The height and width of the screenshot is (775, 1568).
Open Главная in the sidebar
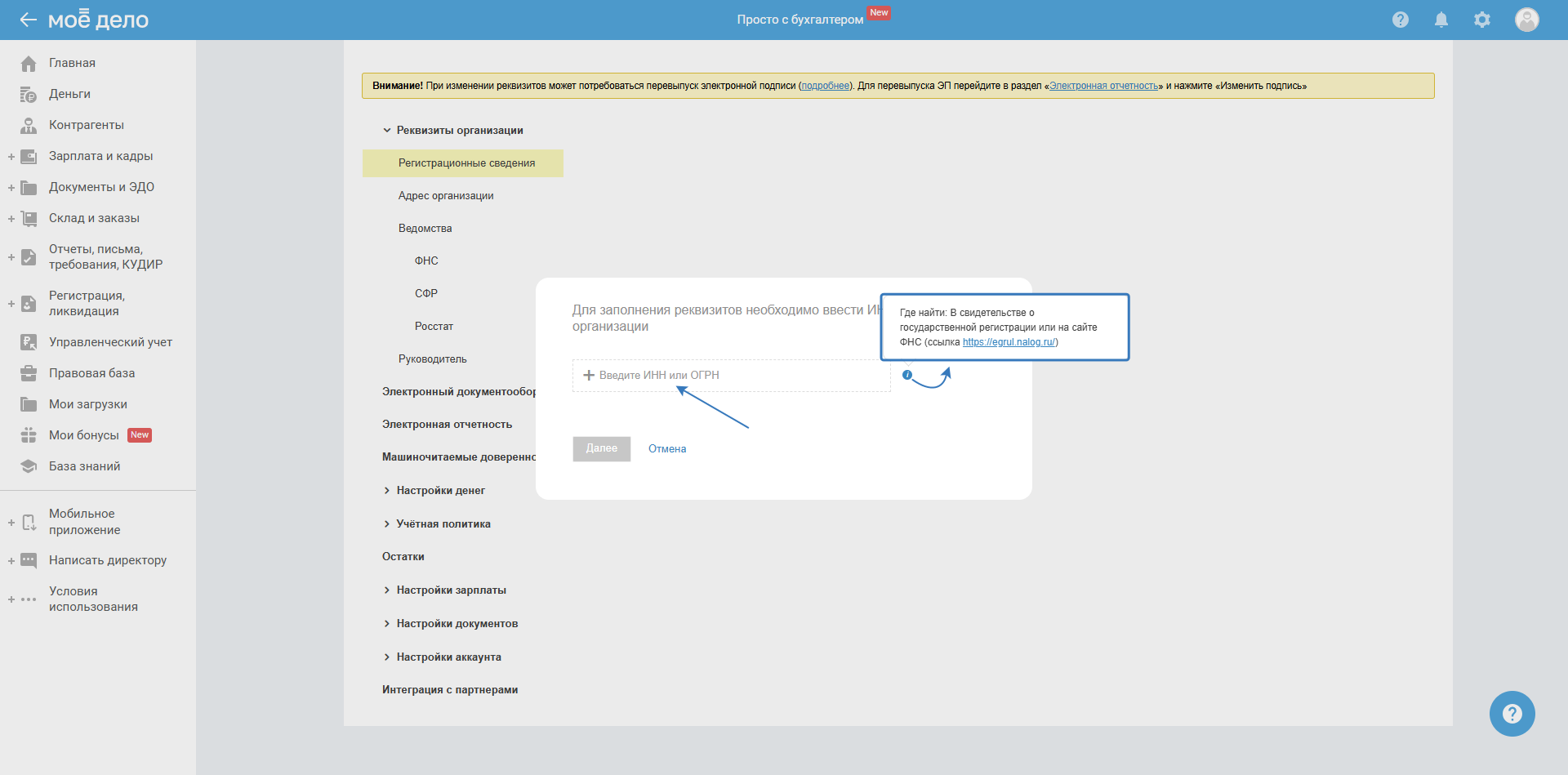coord(72,63)
